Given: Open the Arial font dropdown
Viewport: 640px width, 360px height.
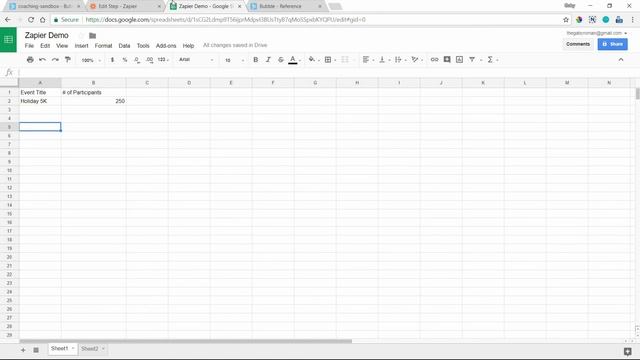Looking at the screenshot, I should (x=196, y=60).
